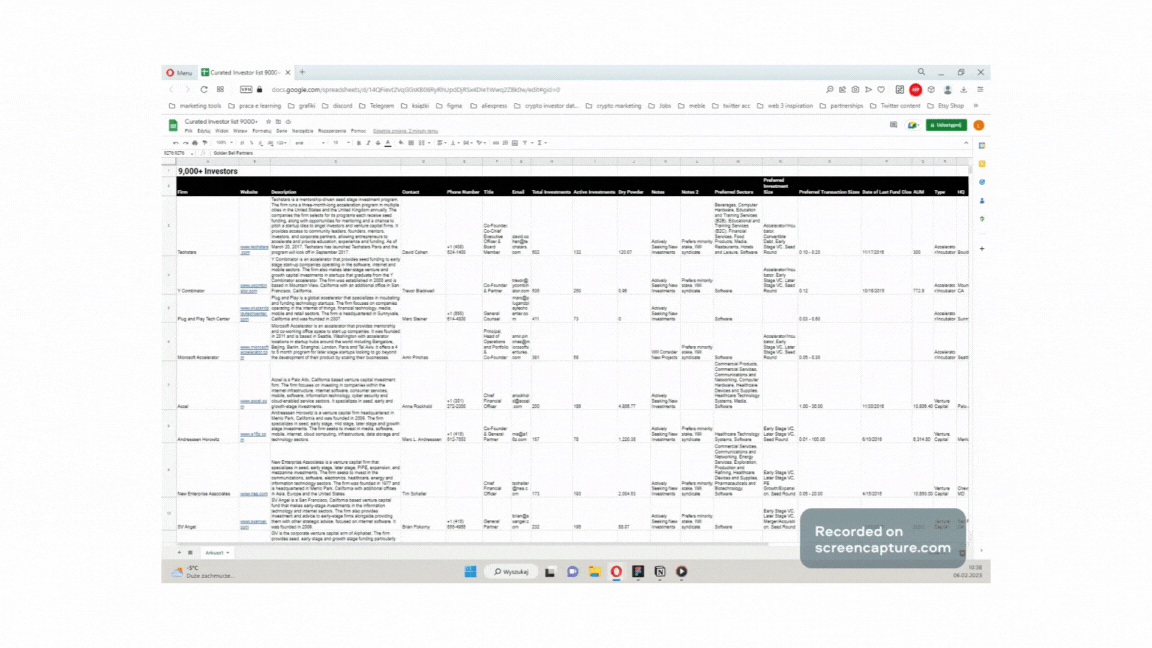Open the Widok menu
This screenshot has height=648, width=1152.
point(221,131)
